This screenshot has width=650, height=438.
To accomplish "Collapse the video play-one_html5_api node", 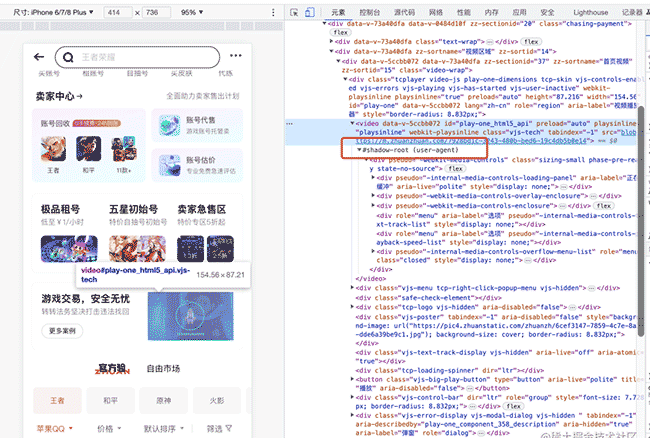I will [x=352, y=123].
